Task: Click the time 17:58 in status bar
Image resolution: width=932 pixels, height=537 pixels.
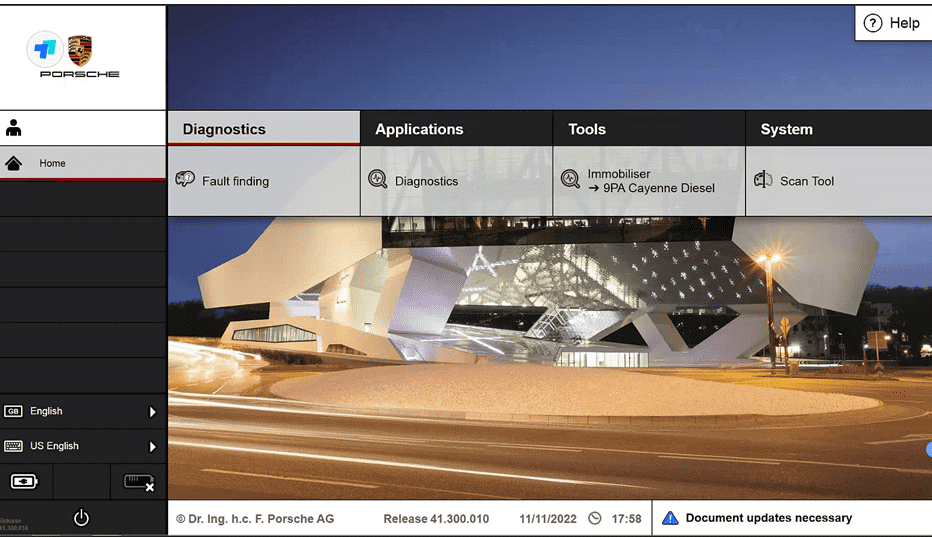Action: [626, 519]
